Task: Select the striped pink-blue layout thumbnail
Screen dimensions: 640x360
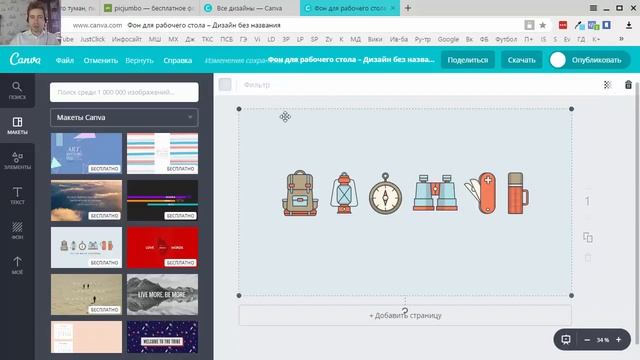Action: (x=162, y=153)
